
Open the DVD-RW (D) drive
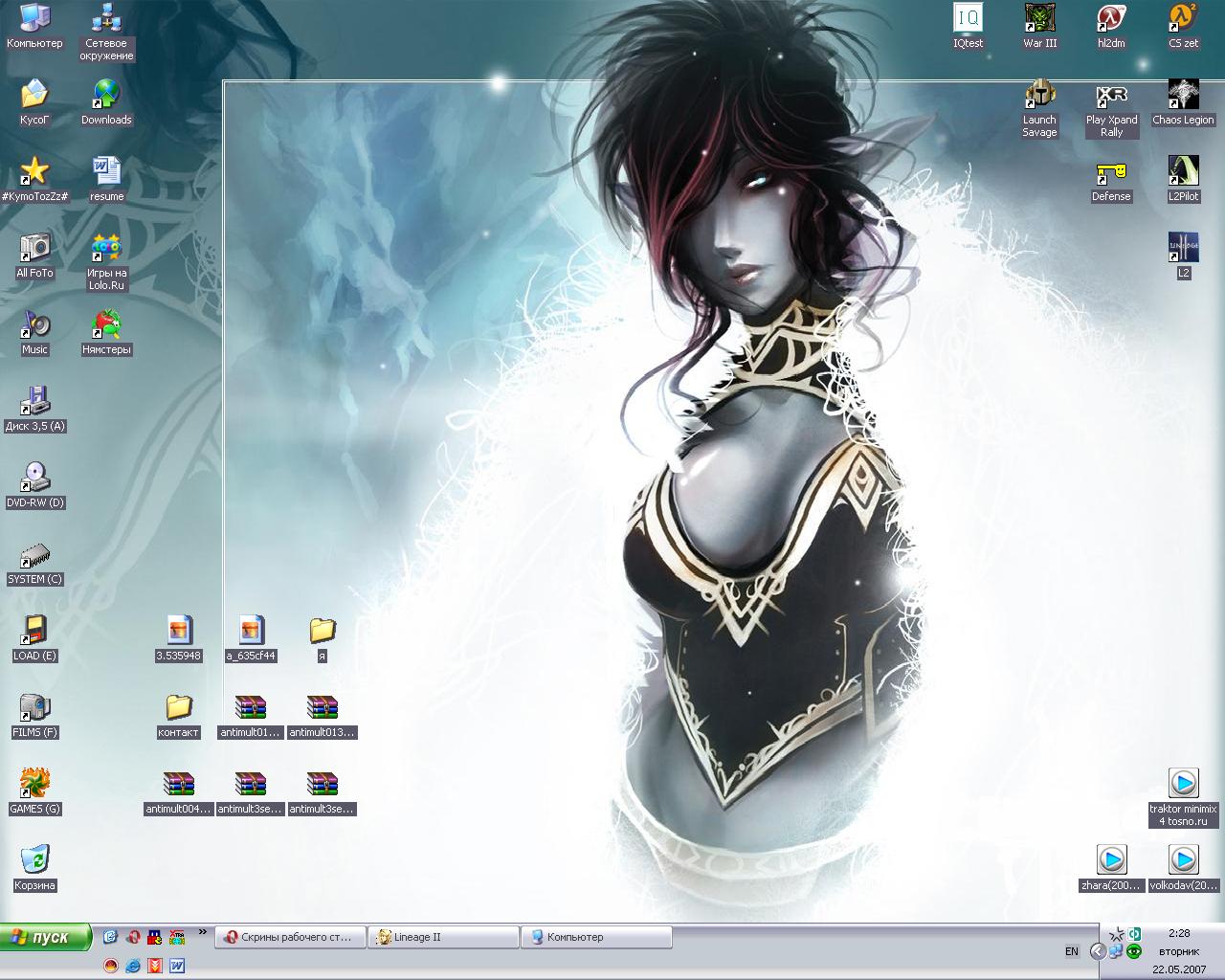coord(34,485)
